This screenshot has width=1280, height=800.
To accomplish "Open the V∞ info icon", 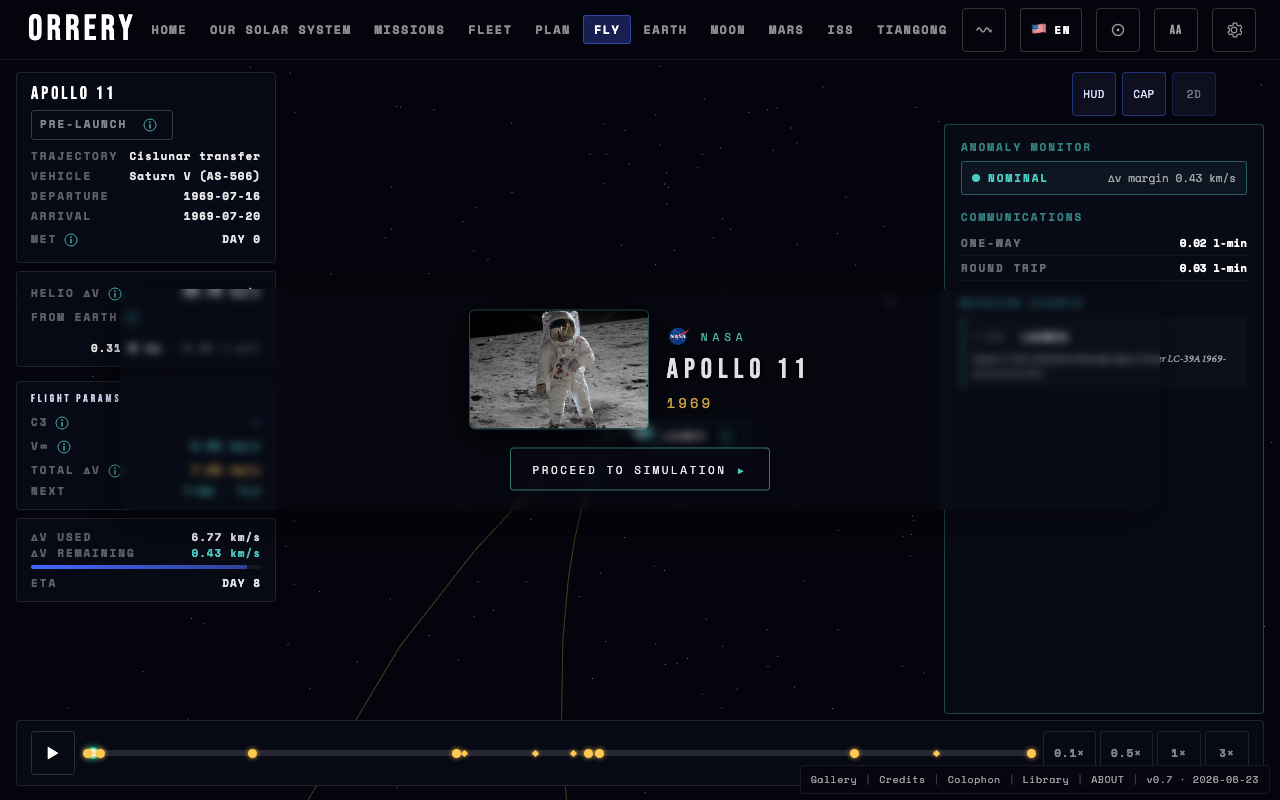I will pyautogui.click(x=64, y=447).
